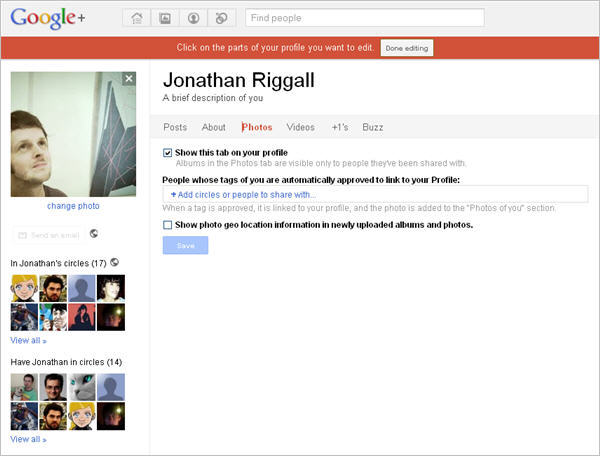
Task: Close the profile photo with X icon
Action: (x=128, y=79)
